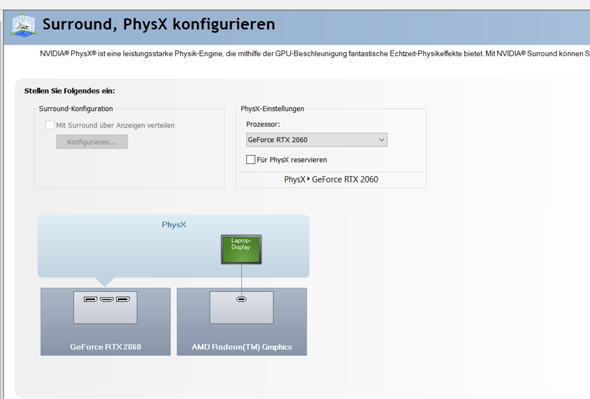The height and width of the screenshot is (399, 590).
Task: Click the Surround PhysX header icon
Action: coord(23,25)
